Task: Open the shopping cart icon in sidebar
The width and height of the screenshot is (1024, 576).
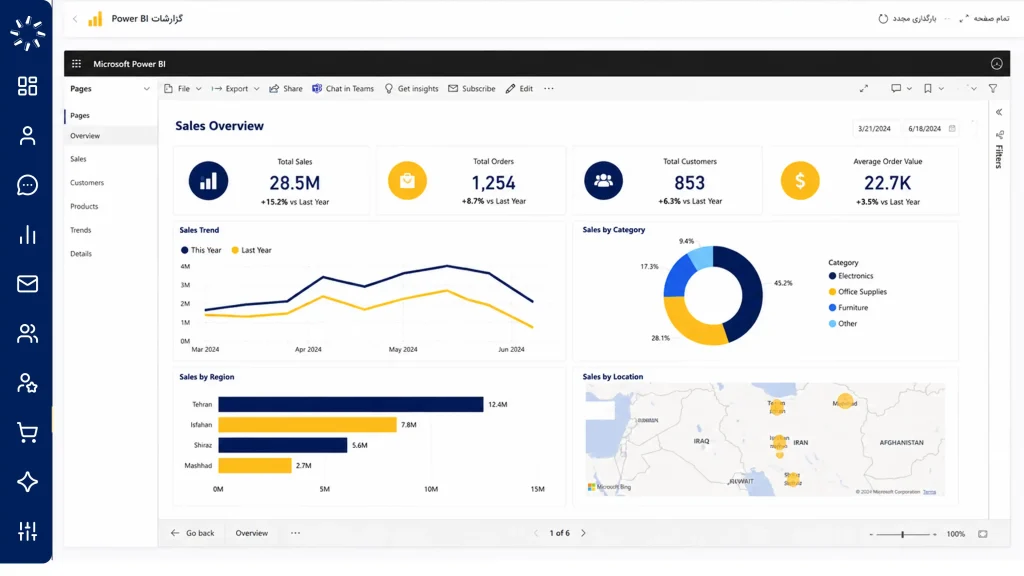Action: click(x=27, y=432)
